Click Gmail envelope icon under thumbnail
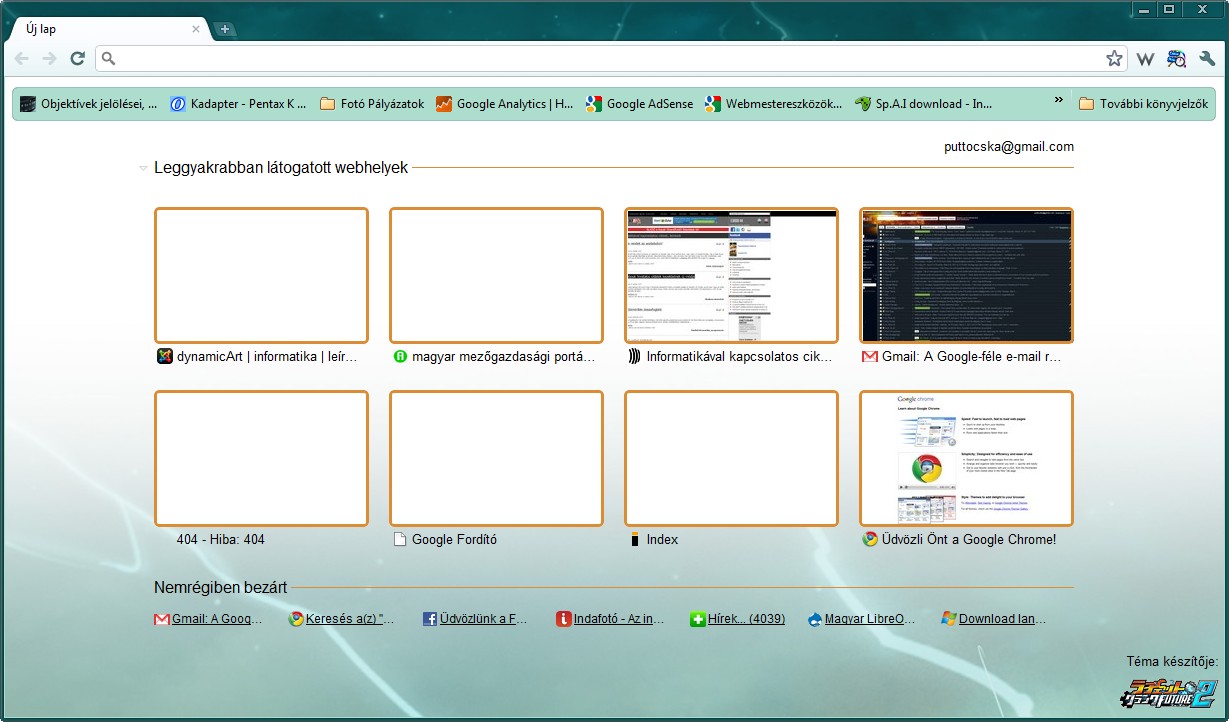This screenshot has width=1229, height=722. pyautogui.click(x=870, y=356)
